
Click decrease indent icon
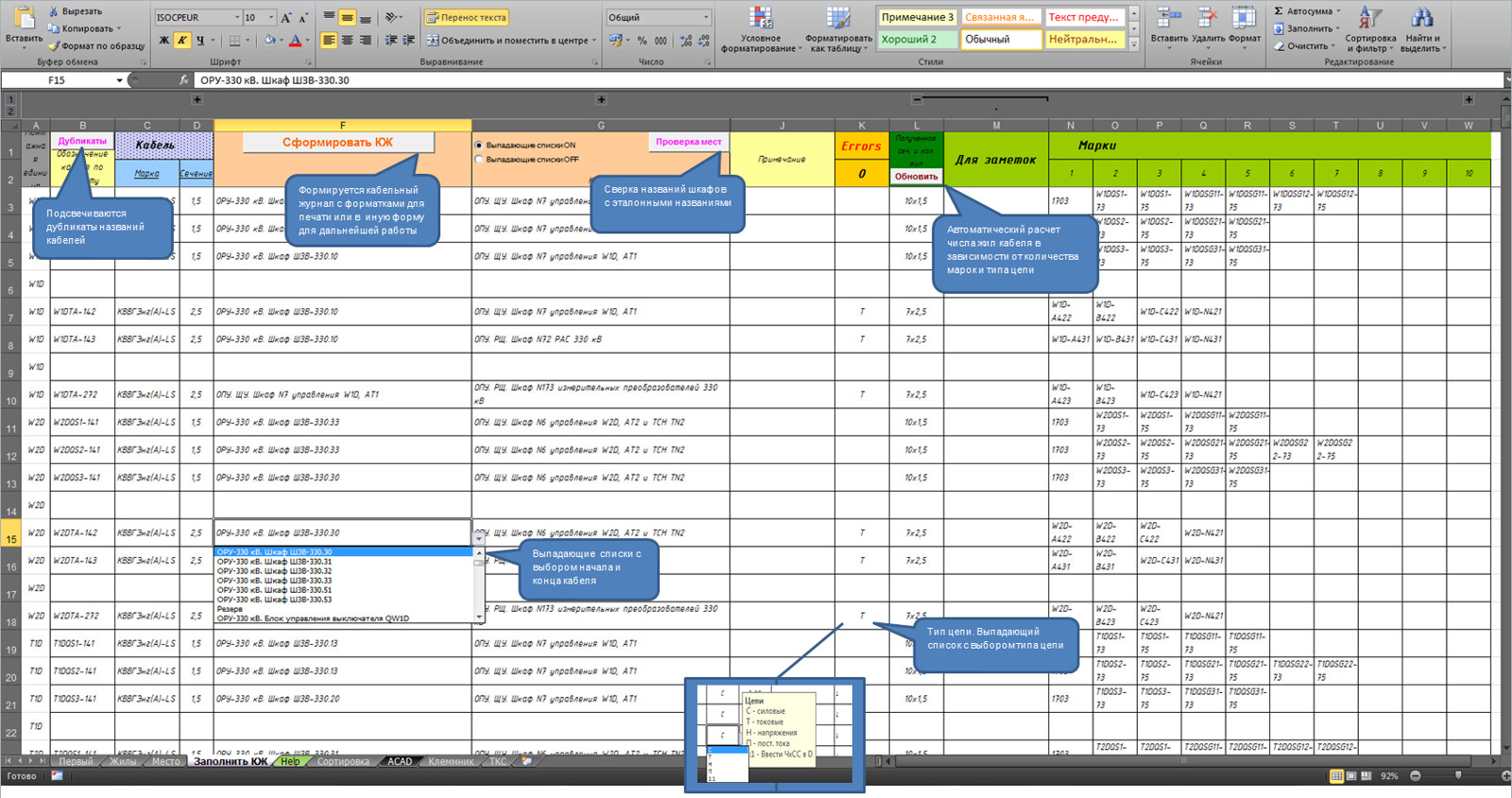(391, 41)
